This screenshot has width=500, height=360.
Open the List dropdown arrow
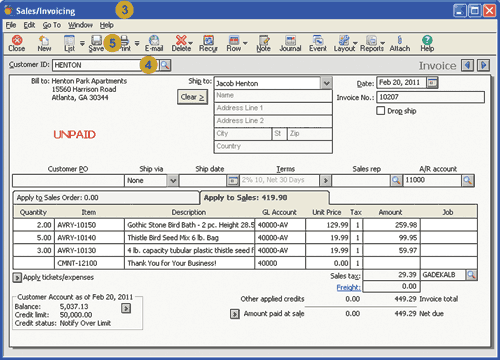pyautogui.click(x=82, y=43)
